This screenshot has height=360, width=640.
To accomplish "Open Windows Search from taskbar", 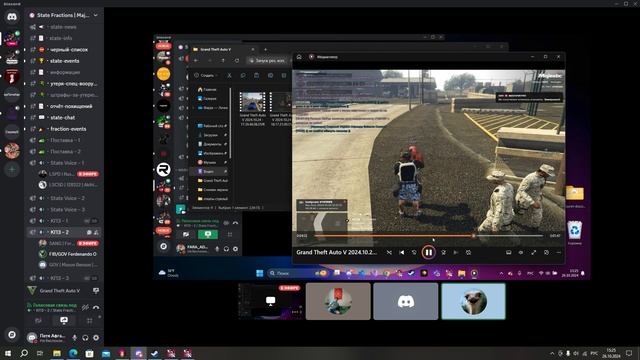I will point(24,353).
